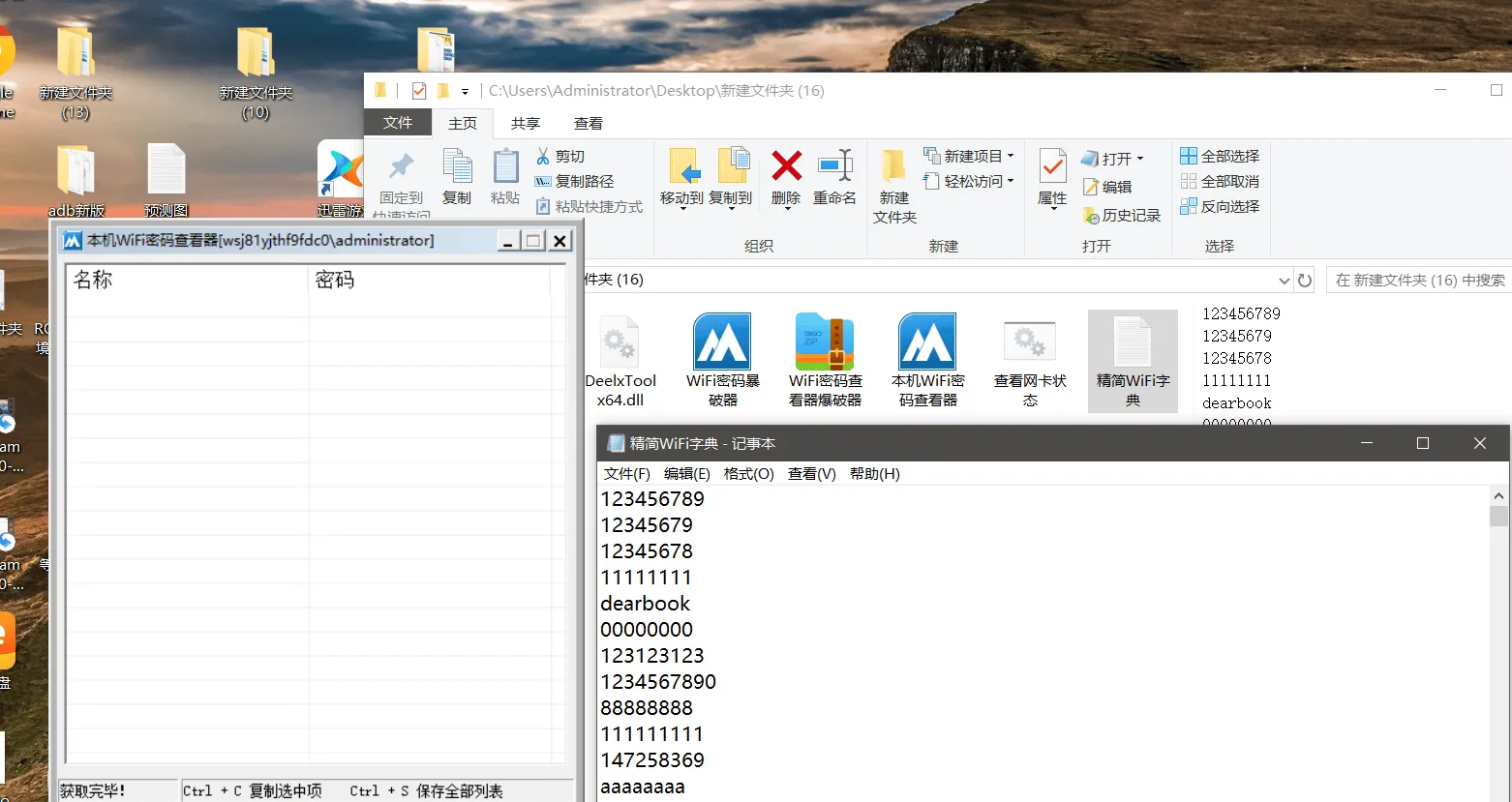Open the 轻松访问 dropdown
Screen dimensions: 1512x802
point(969,181)
